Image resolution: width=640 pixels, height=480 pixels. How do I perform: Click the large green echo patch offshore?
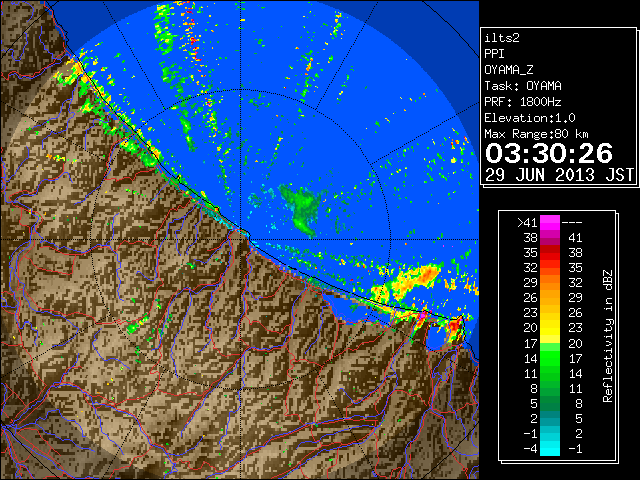(303, 210)
